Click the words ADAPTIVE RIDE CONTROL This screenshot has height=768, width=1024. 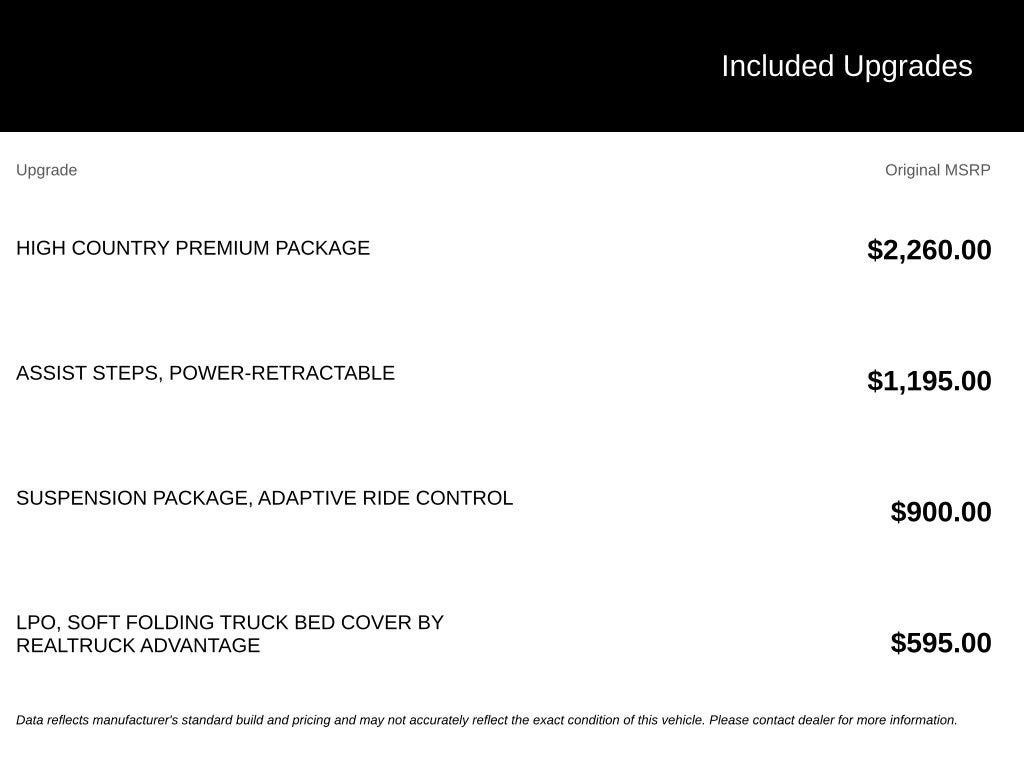385,498
